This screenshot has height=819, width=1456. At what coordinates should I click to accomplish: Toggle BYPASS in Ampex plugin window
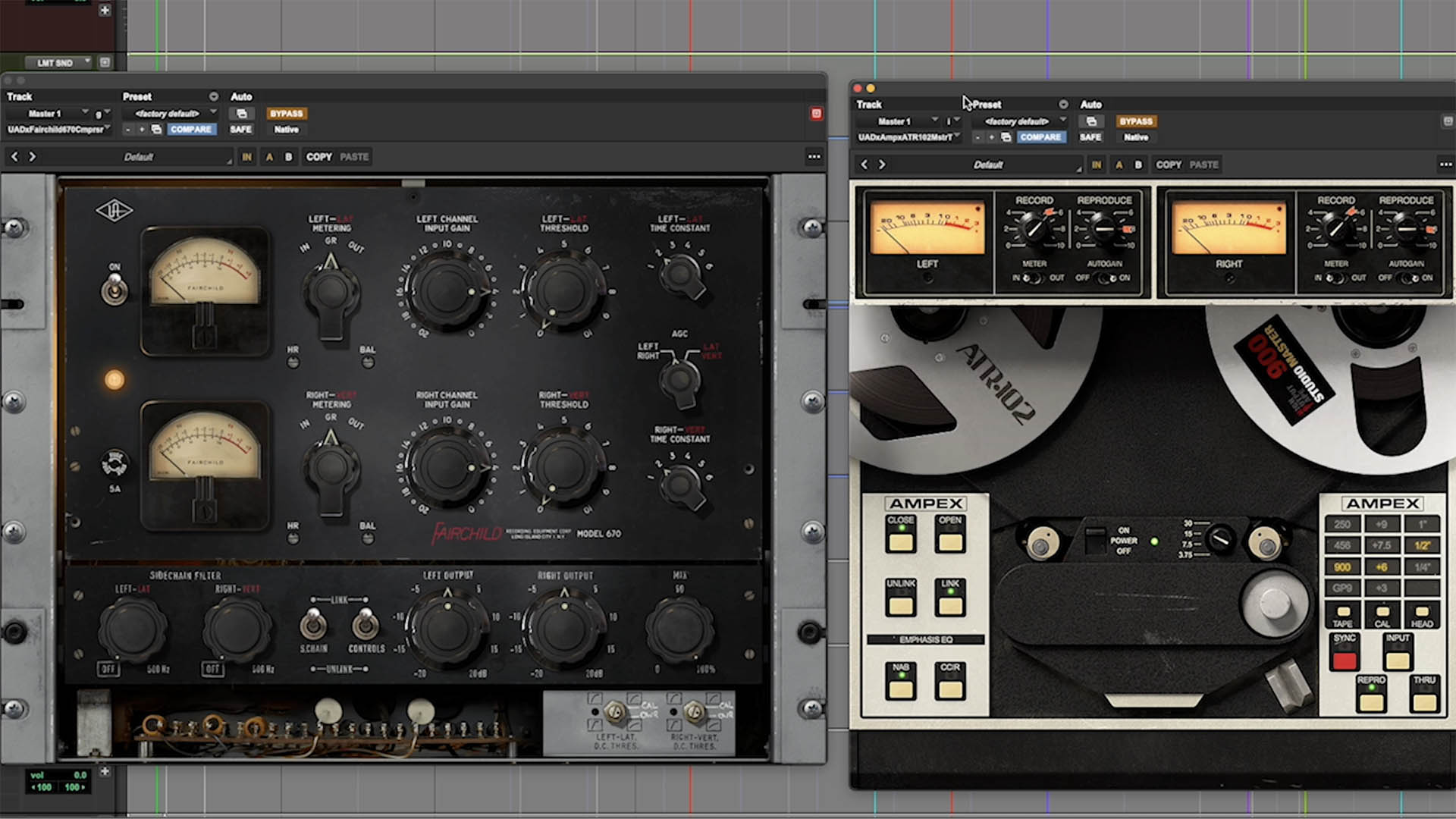1136,121
